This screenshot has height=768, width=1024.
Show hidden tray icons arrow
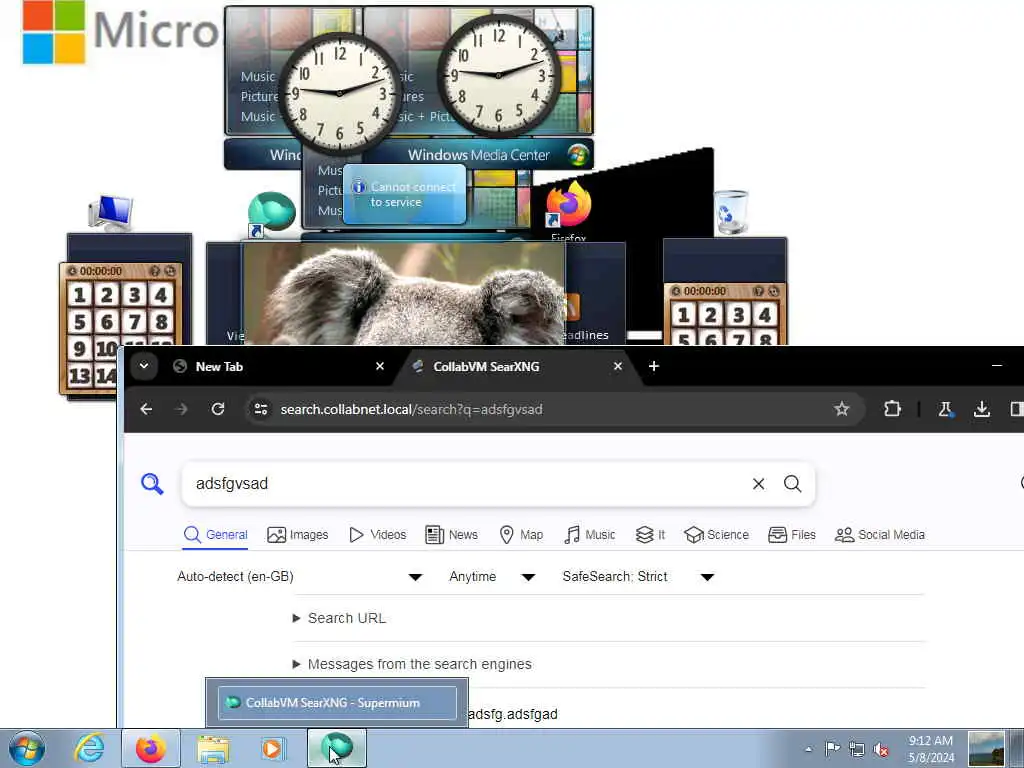(x=808, y=749)
